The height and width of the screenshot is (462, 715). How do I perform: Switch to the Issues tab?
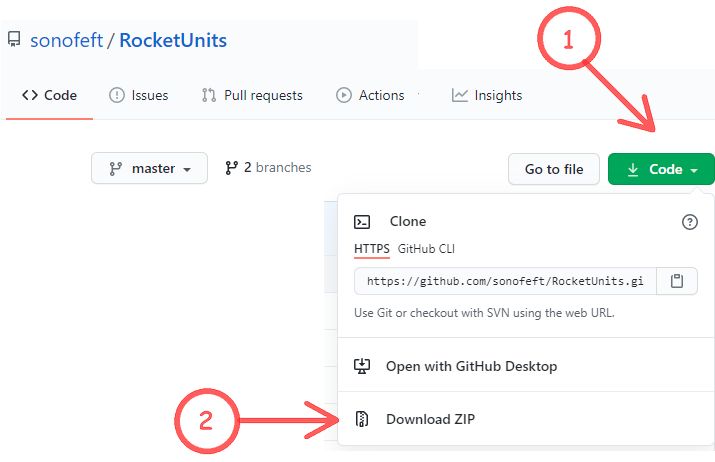coord(139,95)
